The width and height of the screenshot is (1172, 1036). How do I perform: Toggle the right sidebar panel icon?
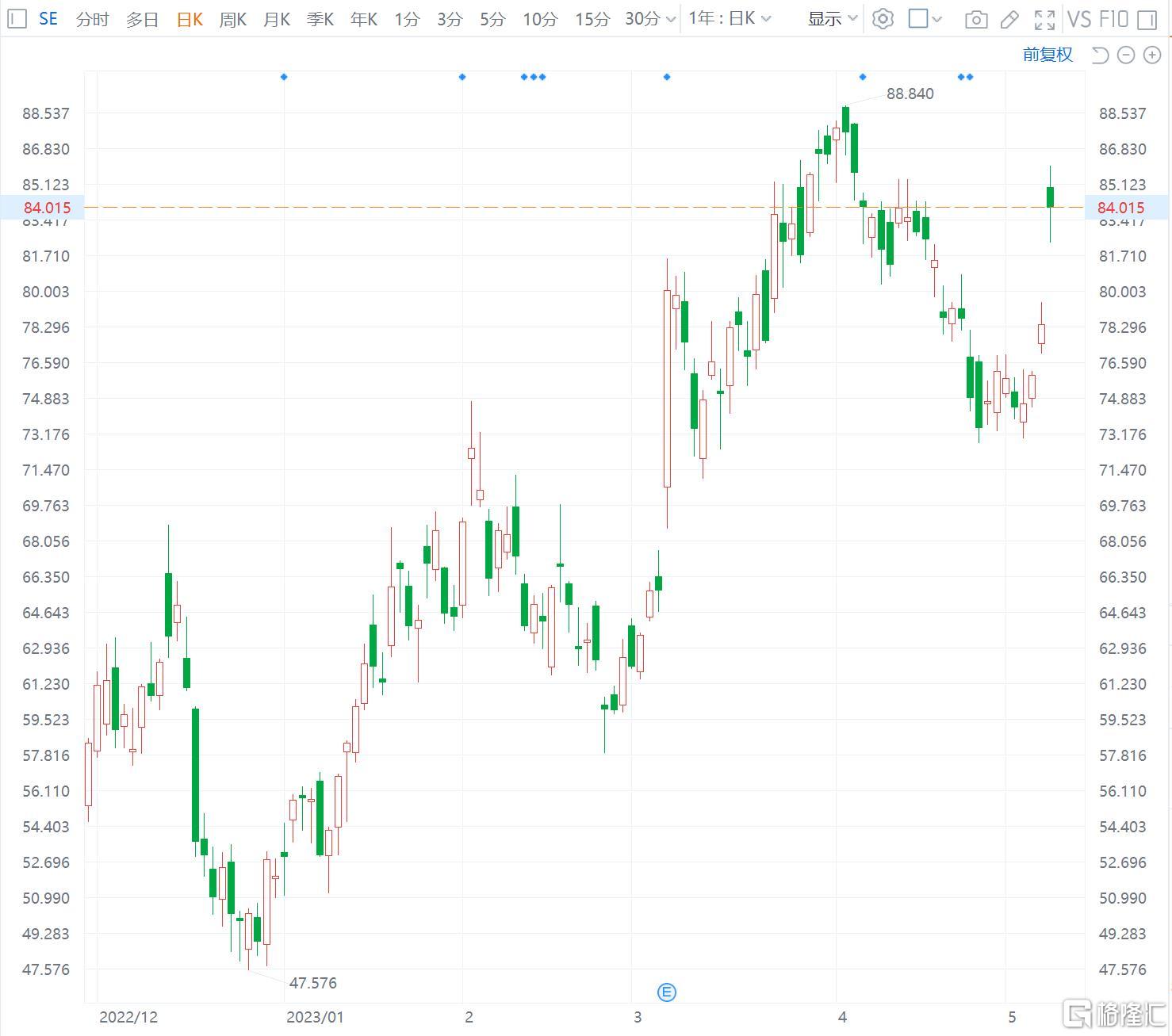[x=1147, y=19]
